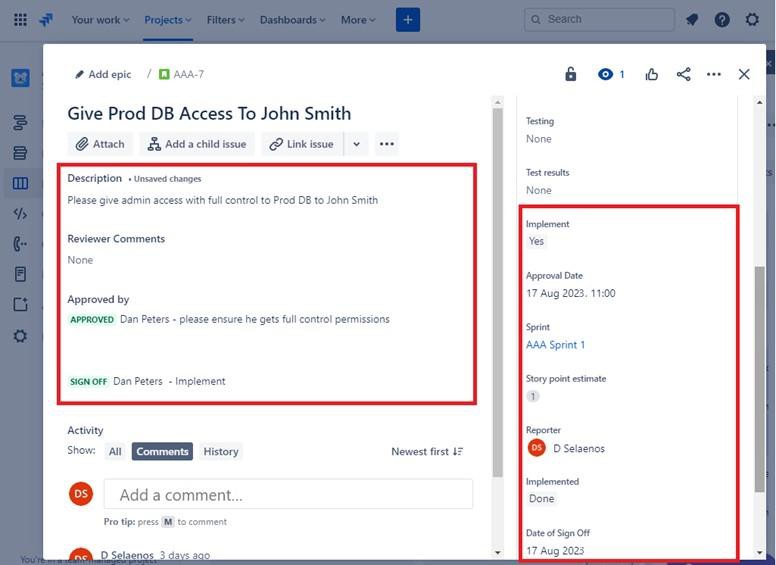The height and width of the screenshot is (565, 776).
Task: Click Approval Date value 17 Aug 2023, 11:00
Action: [x=571, y=293]
